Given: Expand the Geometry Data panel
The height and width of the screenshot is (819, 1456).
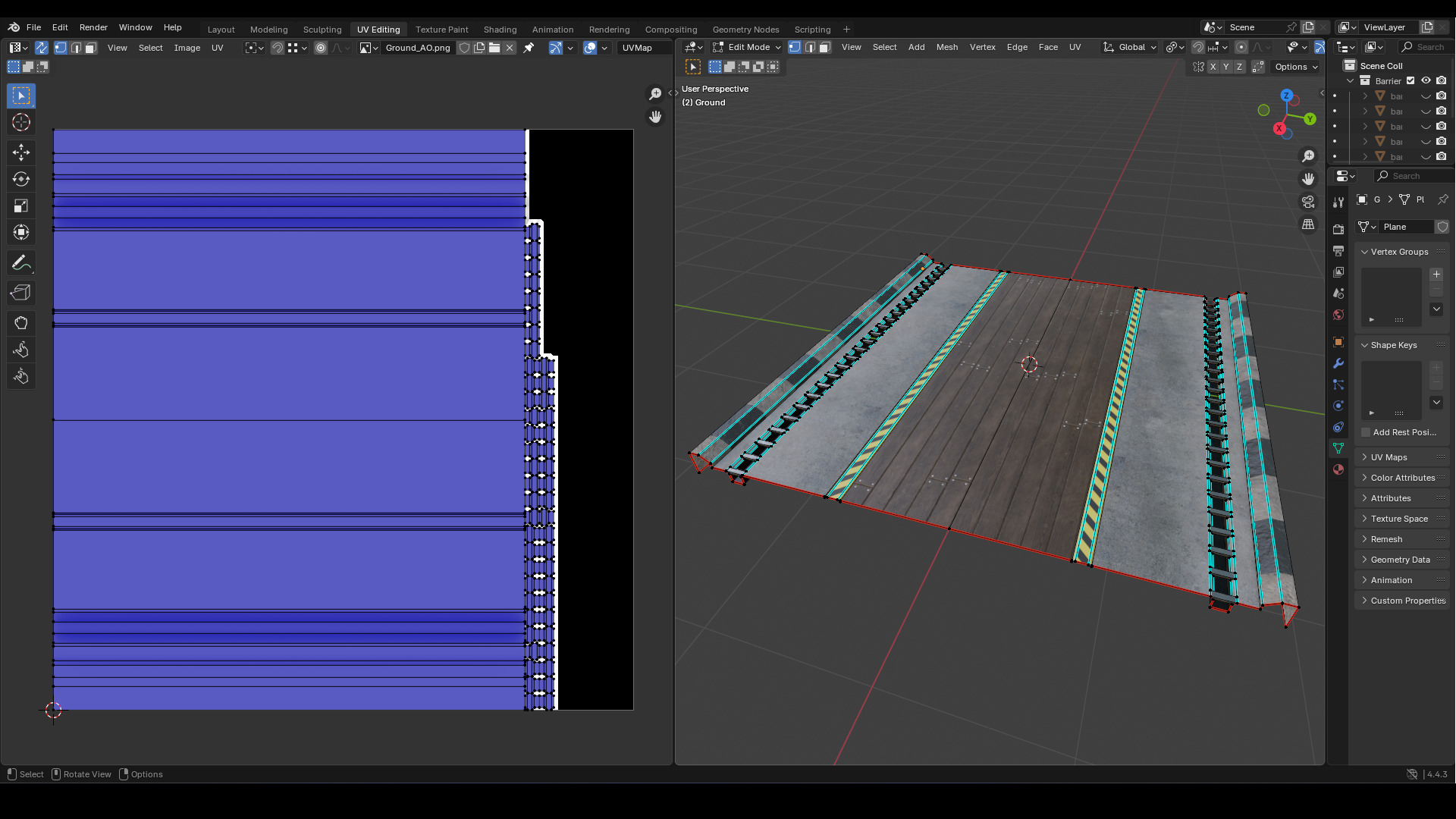Looking at the screenshot, I should click(1400, 560).
